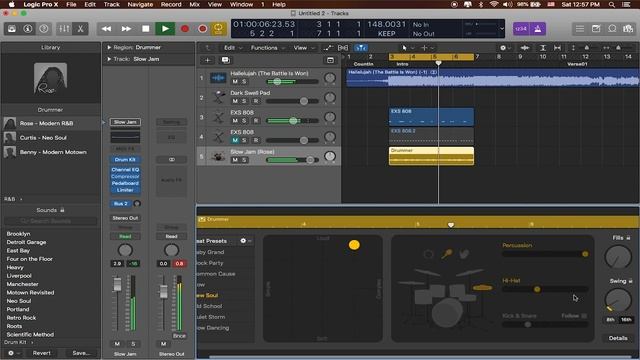
Task: Open Quick Help question mark button
Action: 44,29
